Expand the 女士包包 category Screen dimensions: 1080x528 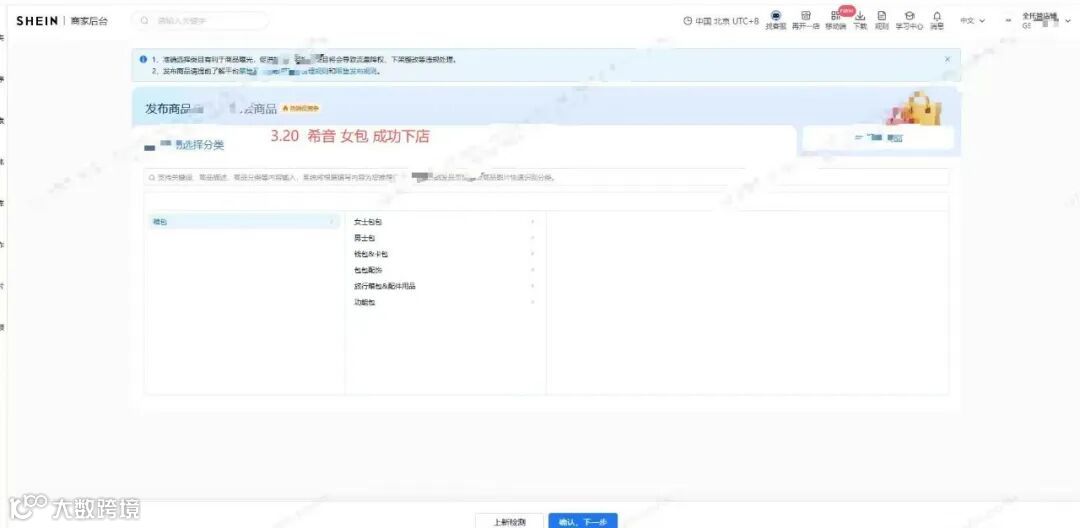tap(445, 222)
